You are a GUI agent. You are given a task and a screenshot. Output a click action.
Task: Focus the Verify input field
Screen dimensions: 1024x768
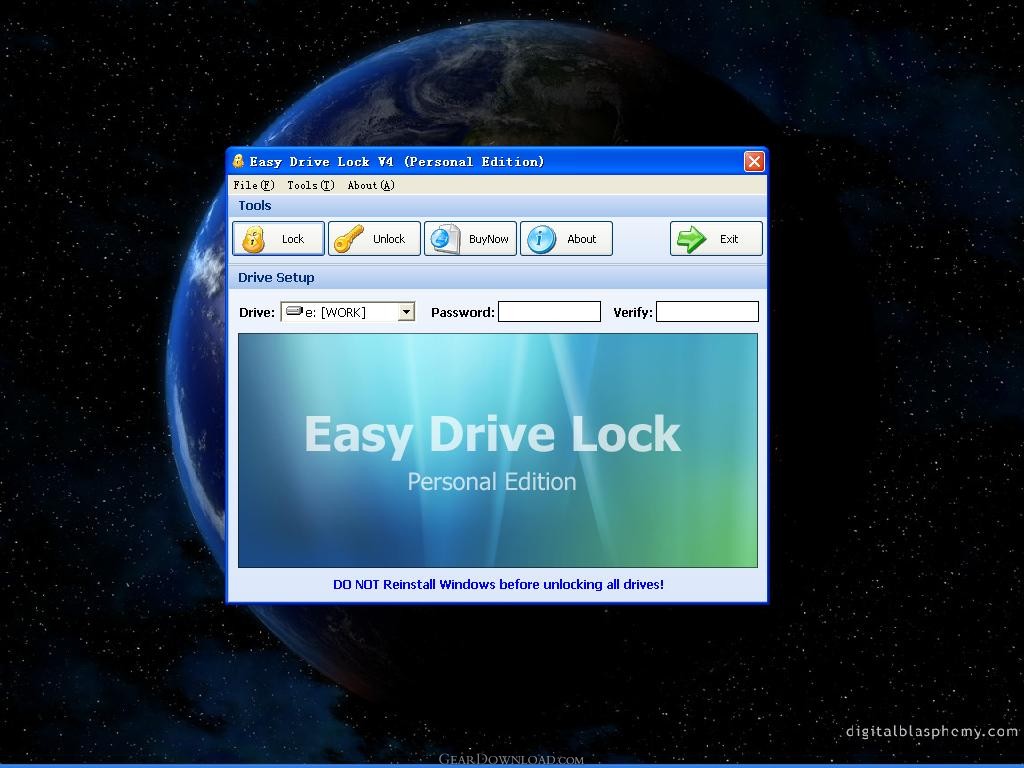click(707, 312)
